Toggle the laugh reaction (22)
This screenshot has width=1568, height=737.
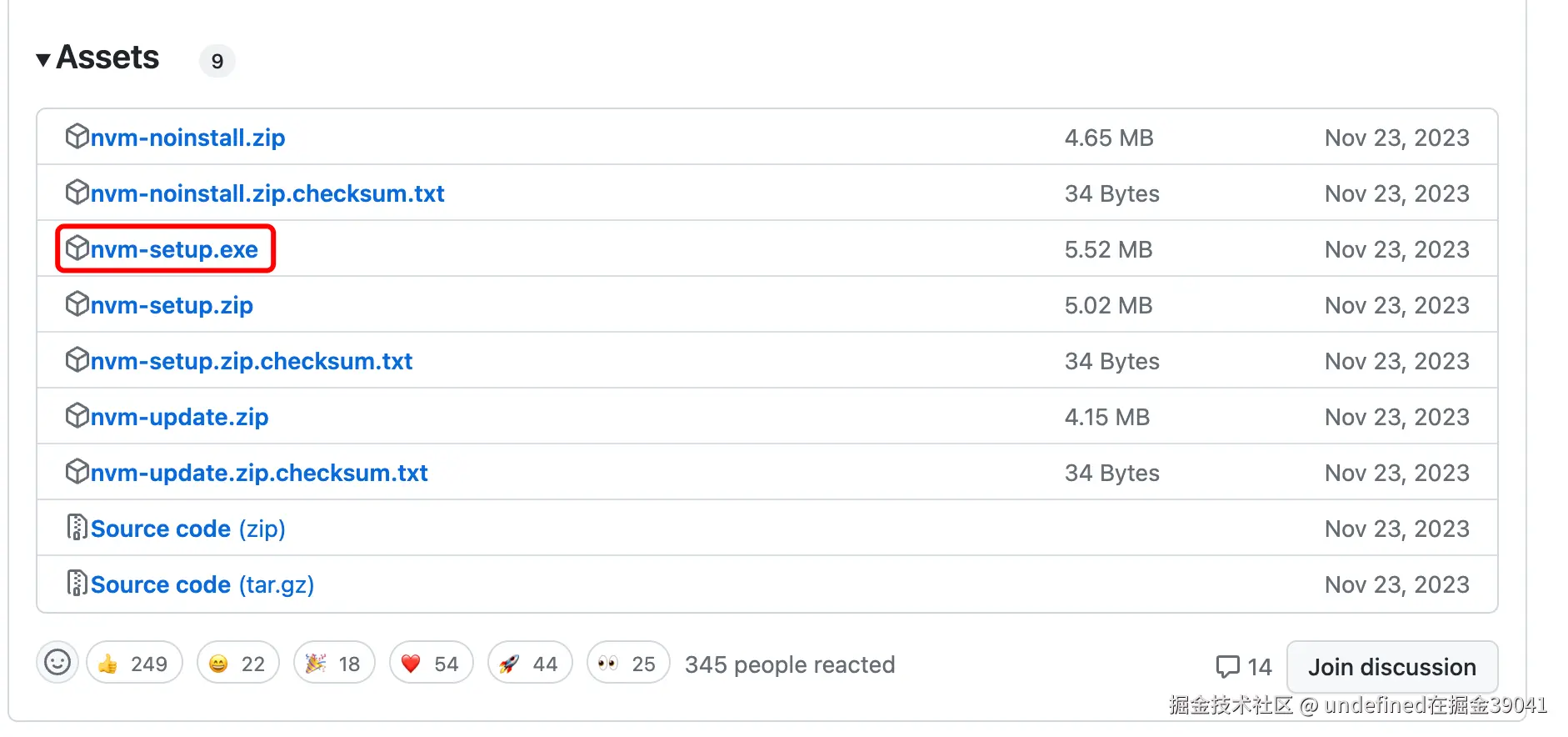[x=237, y=664]
